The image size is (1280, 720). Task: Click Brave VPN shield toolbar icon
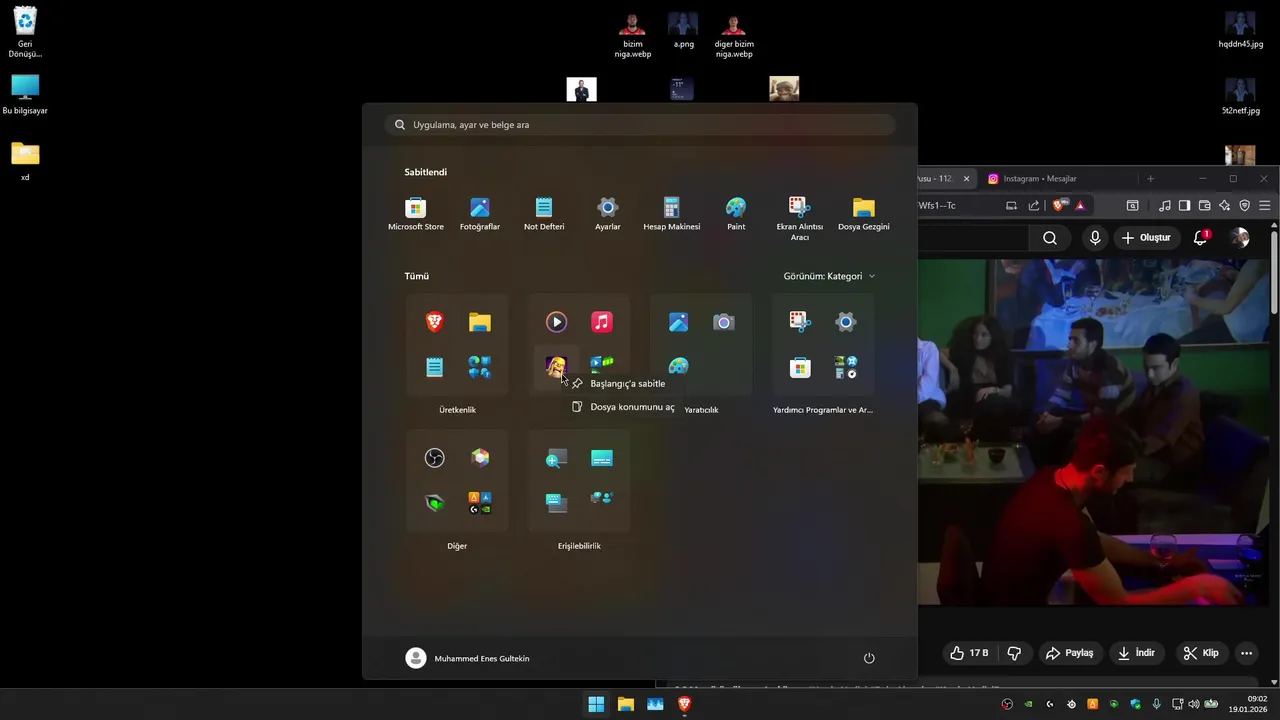pos(1244,206)
